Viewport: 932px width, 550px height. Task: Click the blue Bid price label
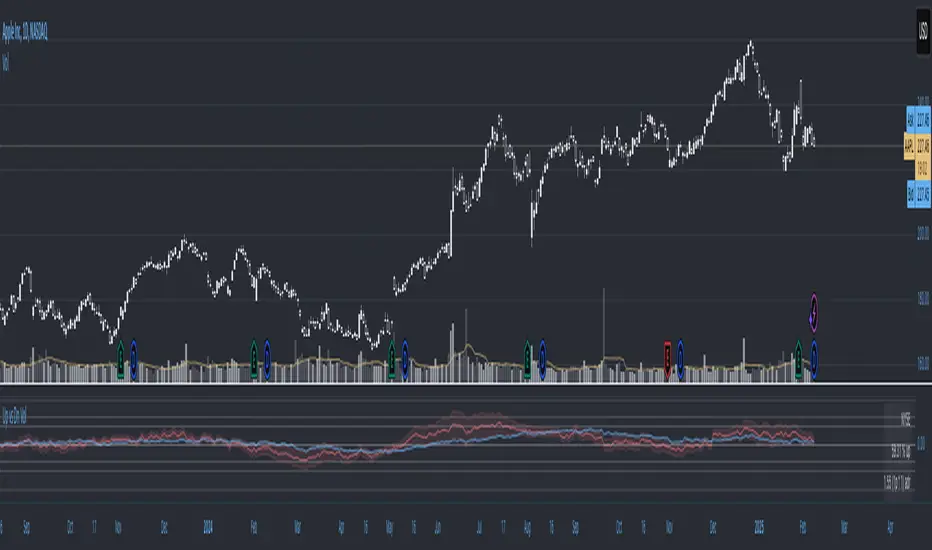(918, 194)
